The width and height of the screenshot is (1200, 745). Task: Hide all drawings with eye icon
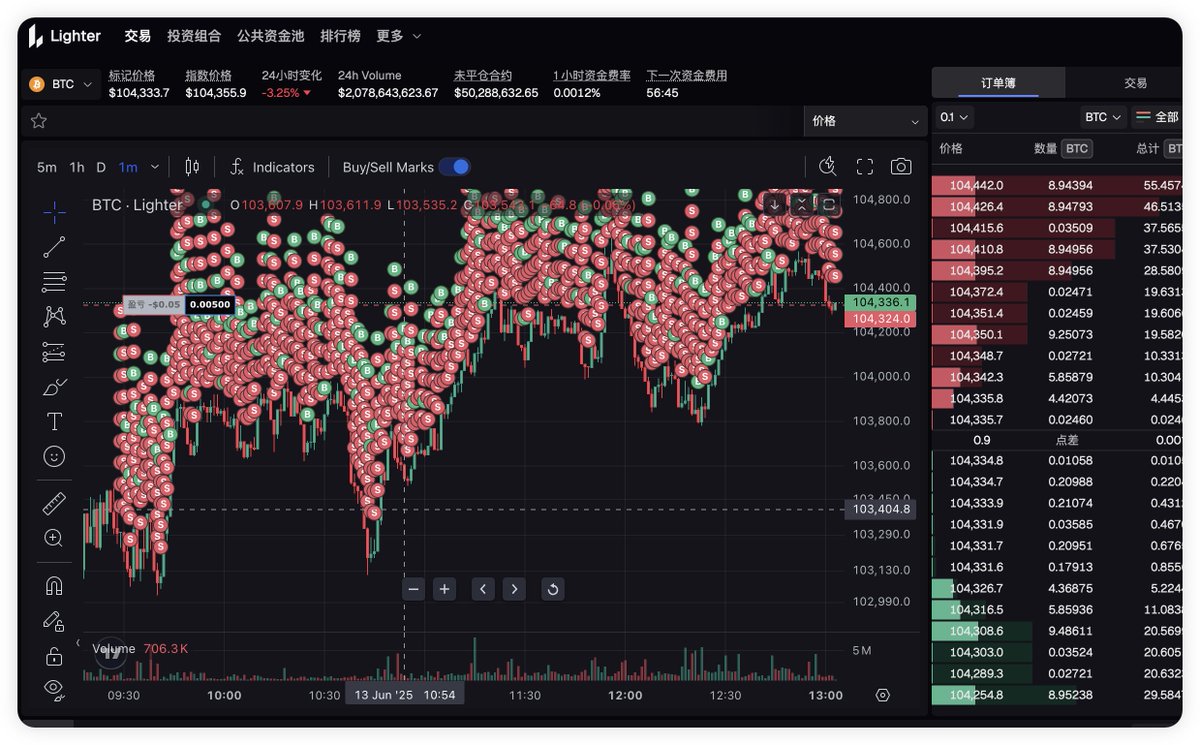[x=54, y=688]
